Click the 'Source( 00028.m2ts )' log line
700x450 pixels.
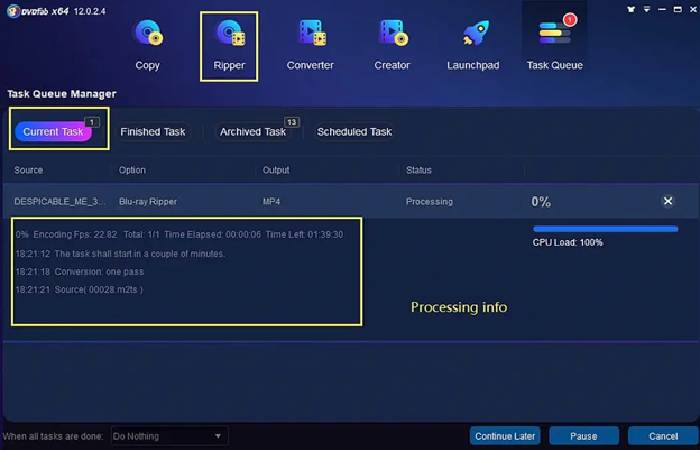[x=79, y=290]
